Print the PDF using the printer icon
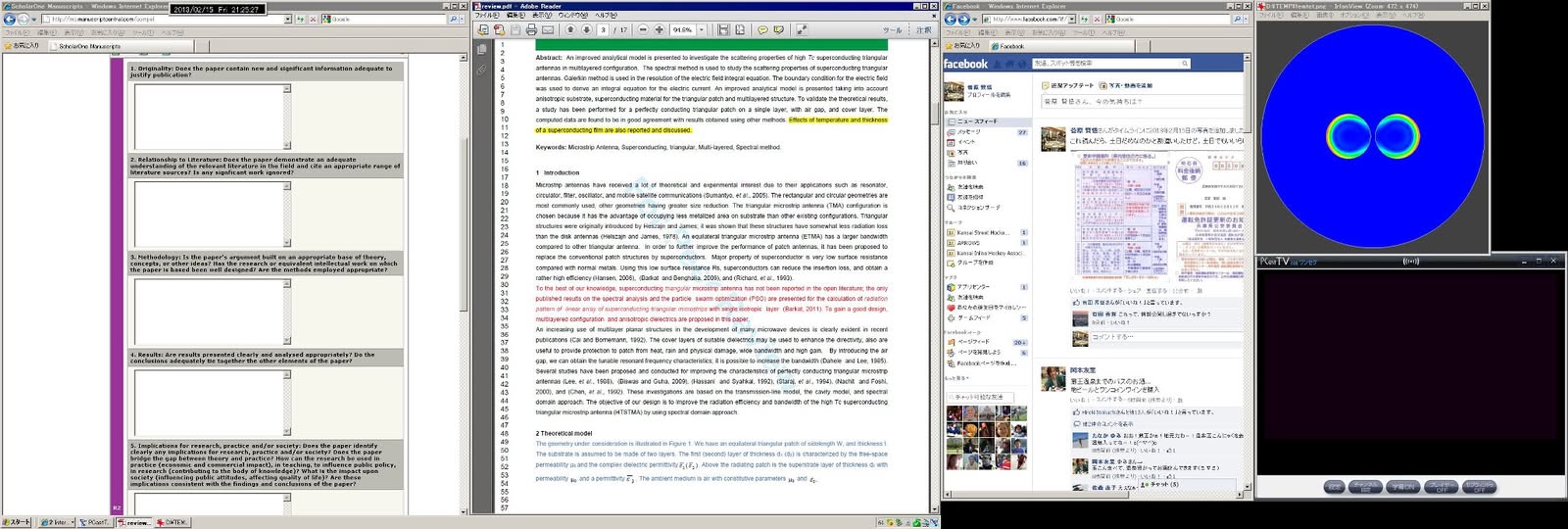Image resolution: width=1568 pixels, height=529 pixels. tap(531, 30)
